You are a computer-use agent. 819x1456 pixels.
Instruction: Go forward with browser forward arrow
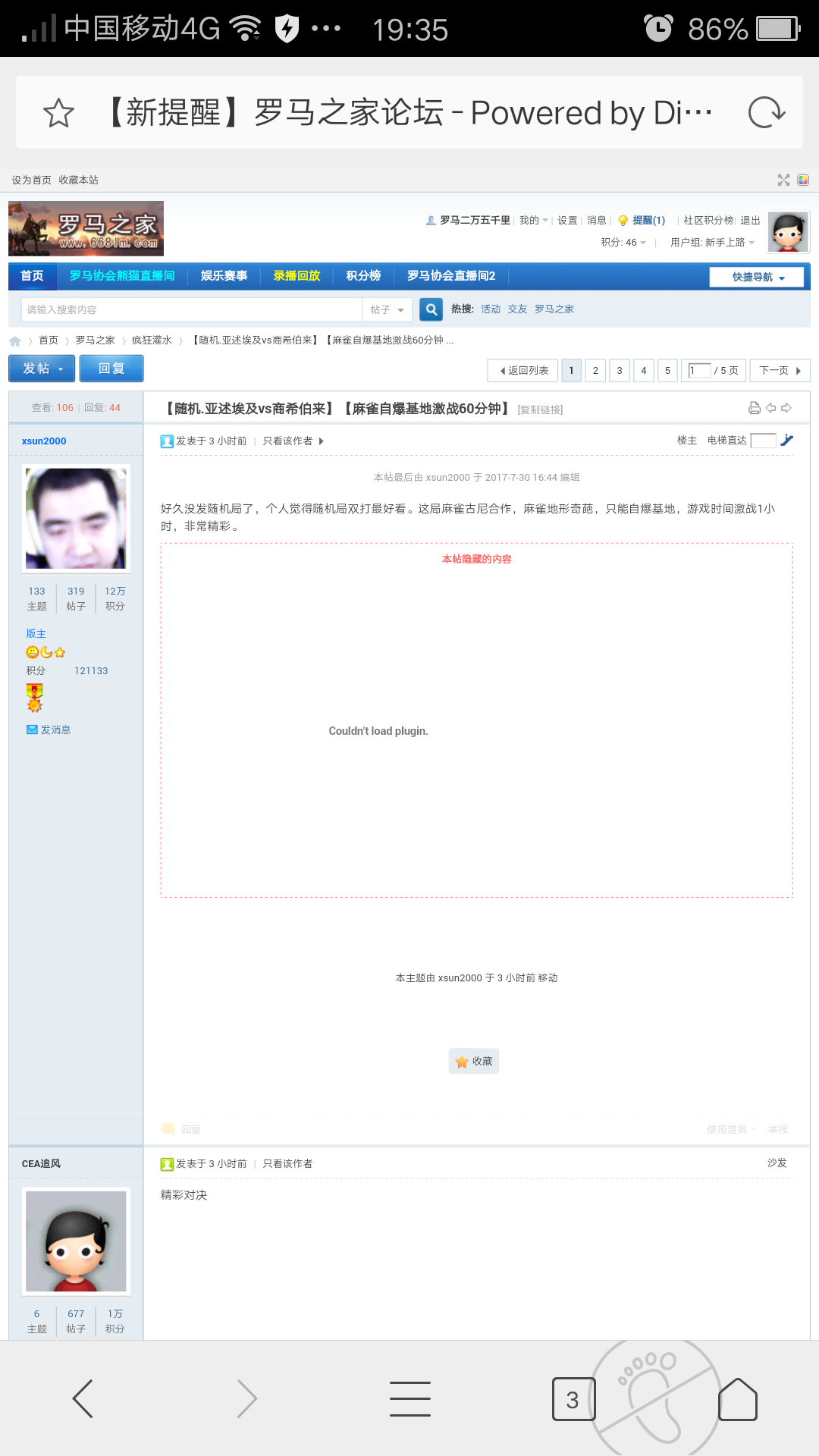tap(247, 1398)
